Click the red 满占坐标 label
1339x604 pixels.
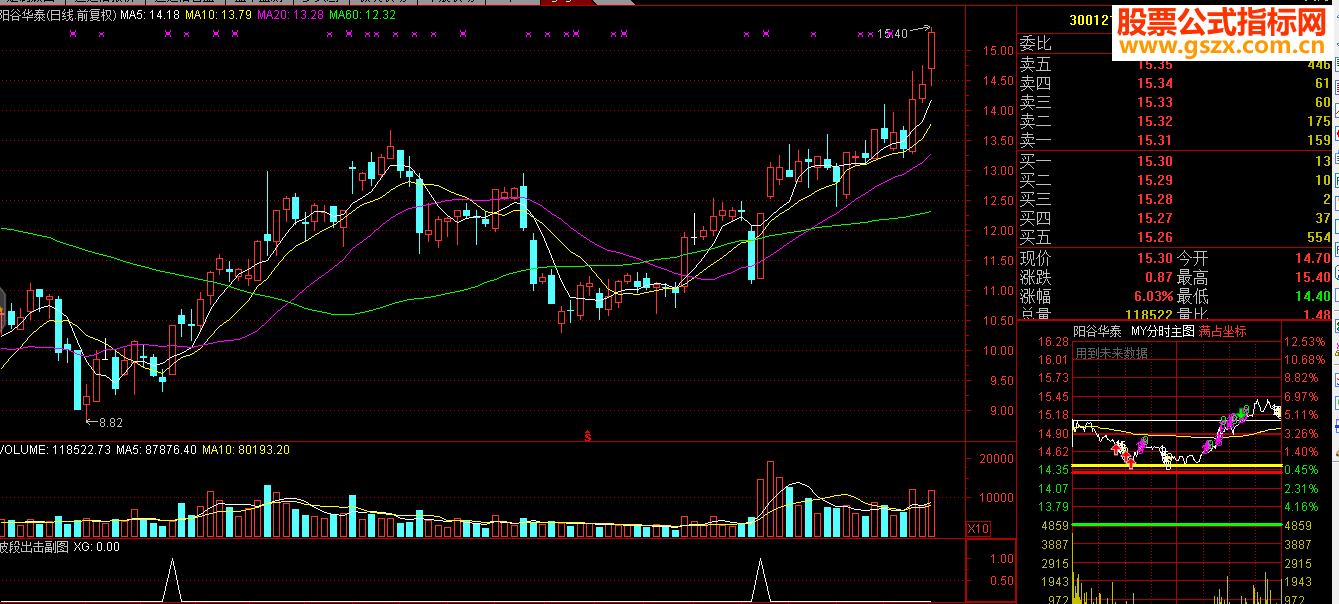tap(1223, 332)
